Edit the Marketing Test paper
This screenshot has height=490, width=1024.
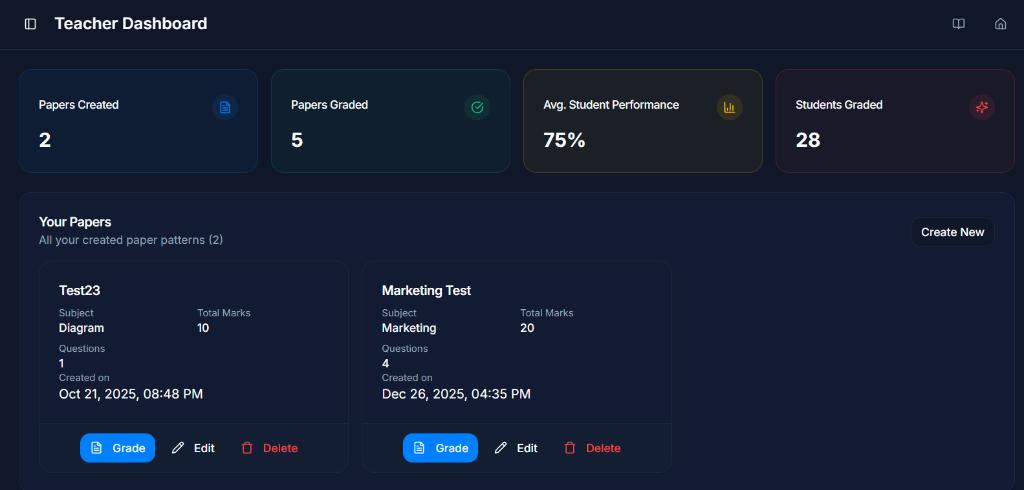516,448
